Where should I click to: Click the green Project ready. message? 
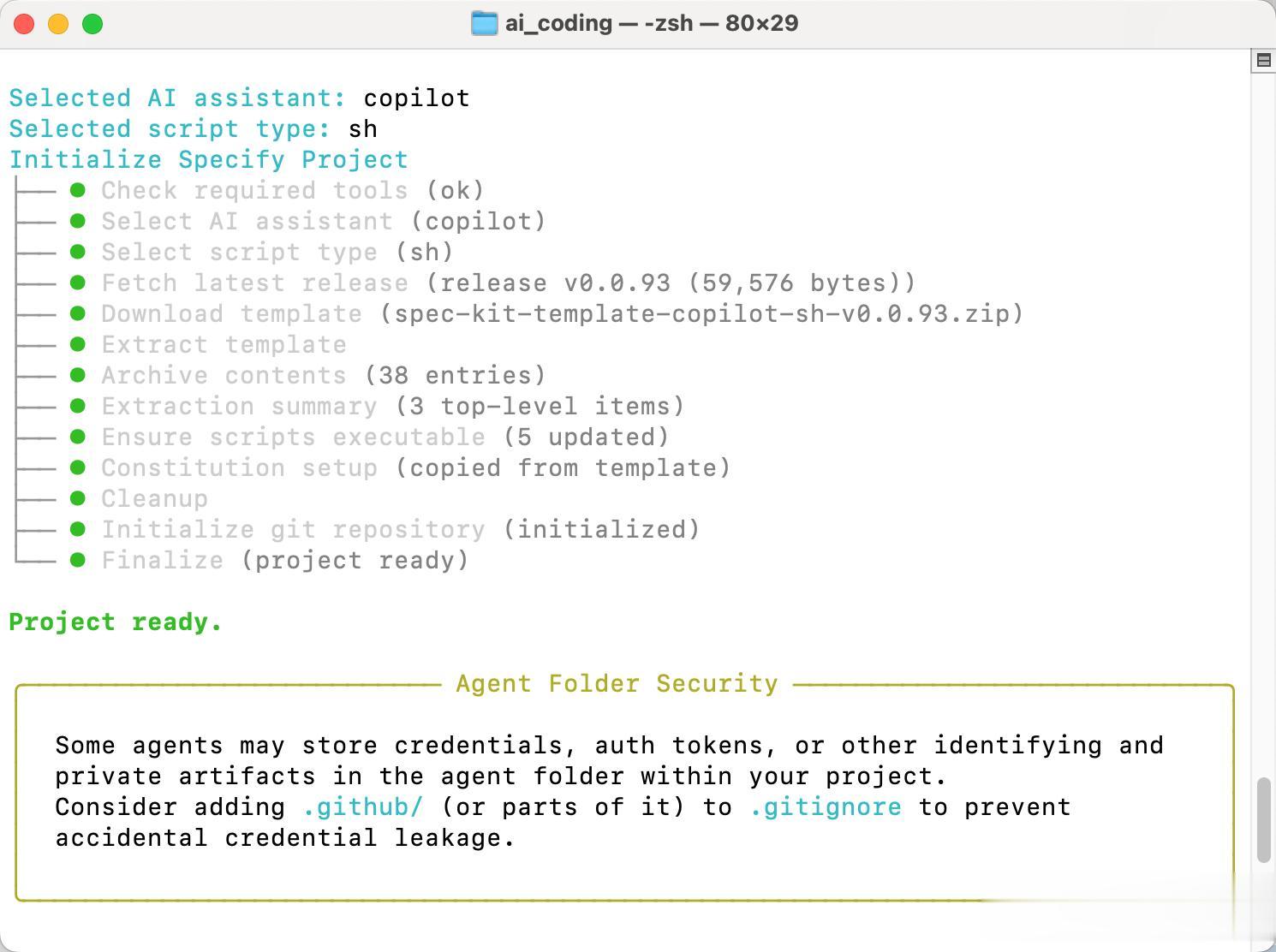tap(116, 622)
